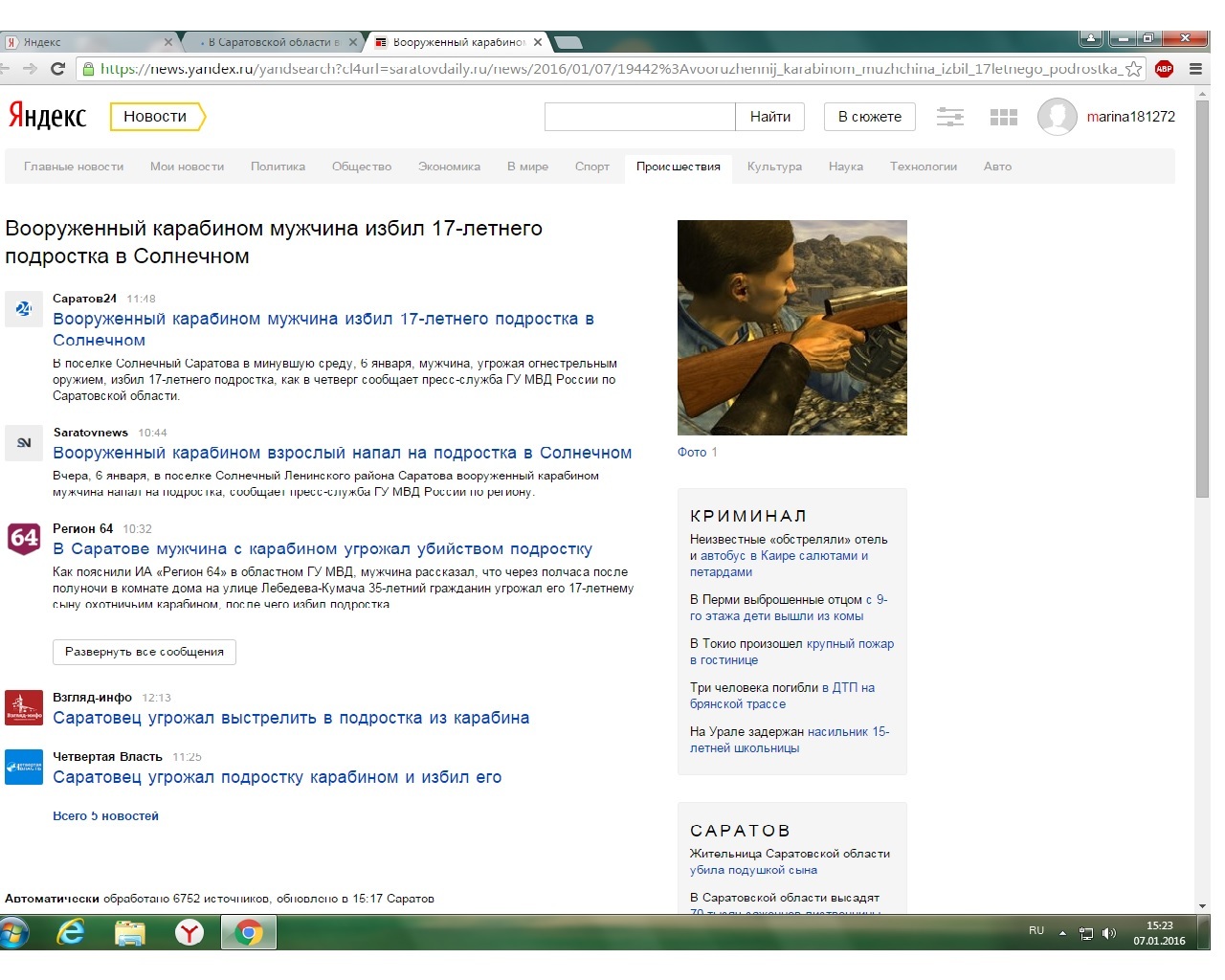Open the Мои новости section
The height and width of the screenshot is (980, 1225).
(x=187, y=167)
